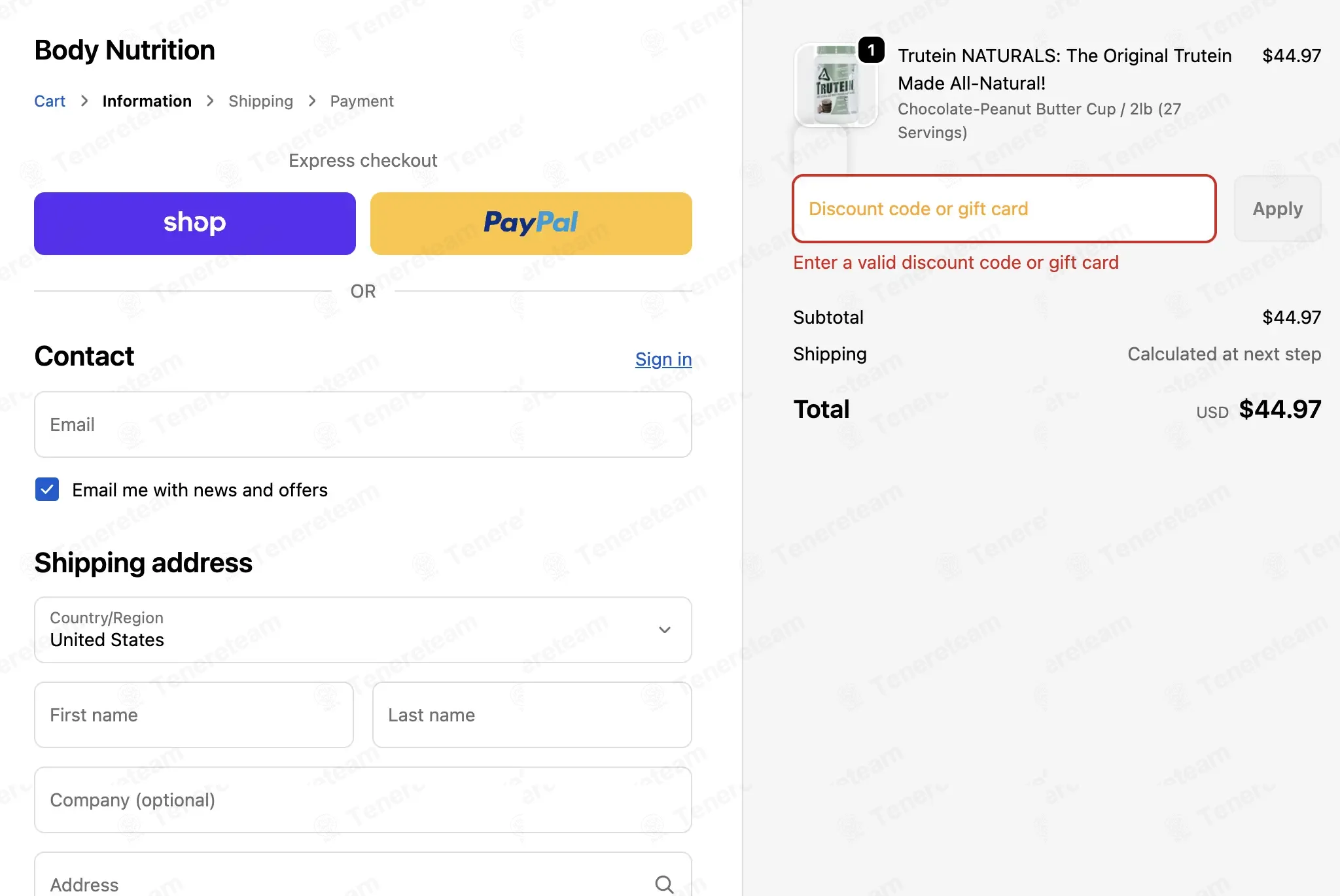Choose PayPal express checkout

[x=531, y=224]
